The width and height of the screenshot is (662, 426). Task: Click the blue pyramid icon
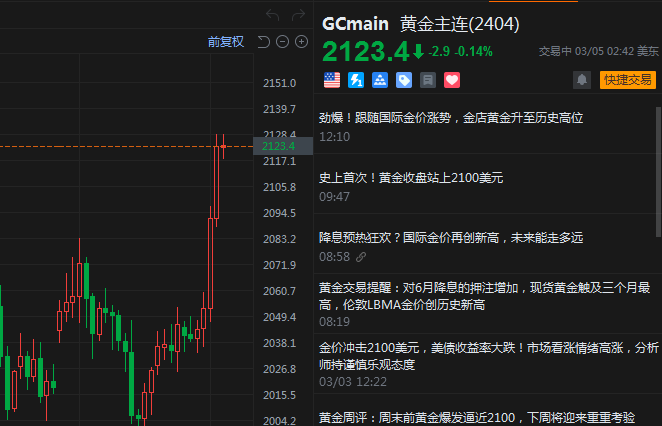(380, 80)
